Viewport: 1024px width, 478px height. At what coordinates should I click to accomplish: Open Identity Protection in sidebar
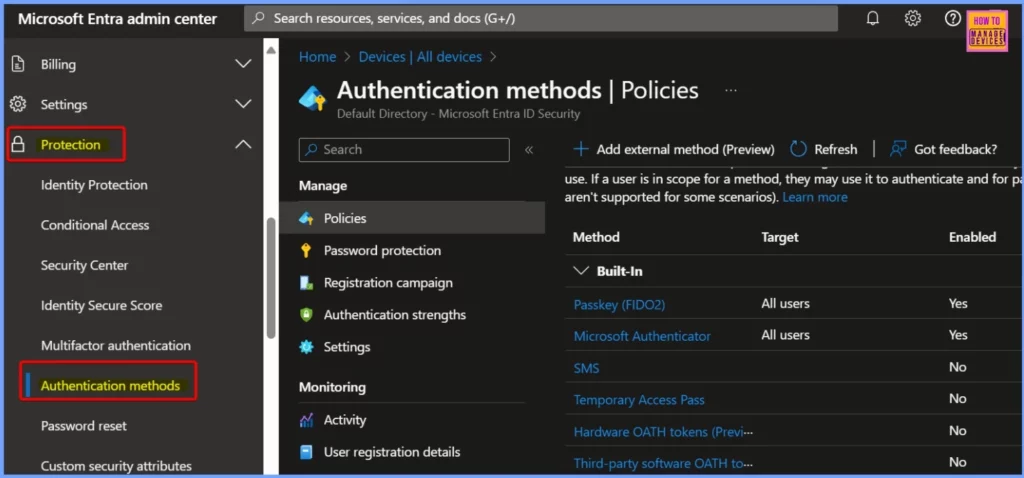(94, 185)
